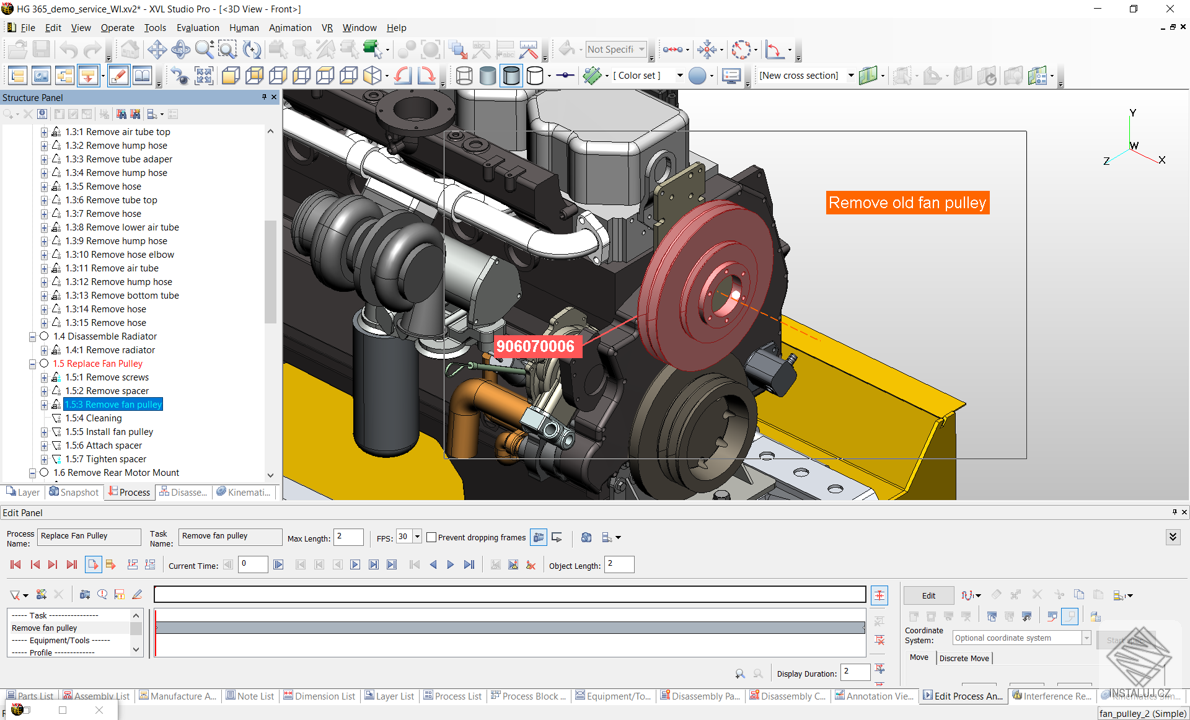
Task: Click the home view icon
Action: click(x=130, y=48)
